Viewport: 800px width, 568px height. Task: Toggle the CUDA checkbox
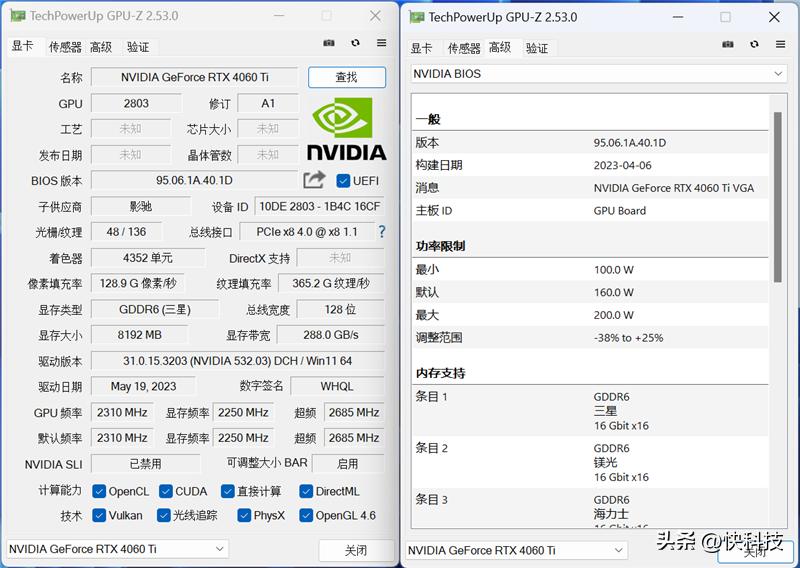tap(165, 491)
